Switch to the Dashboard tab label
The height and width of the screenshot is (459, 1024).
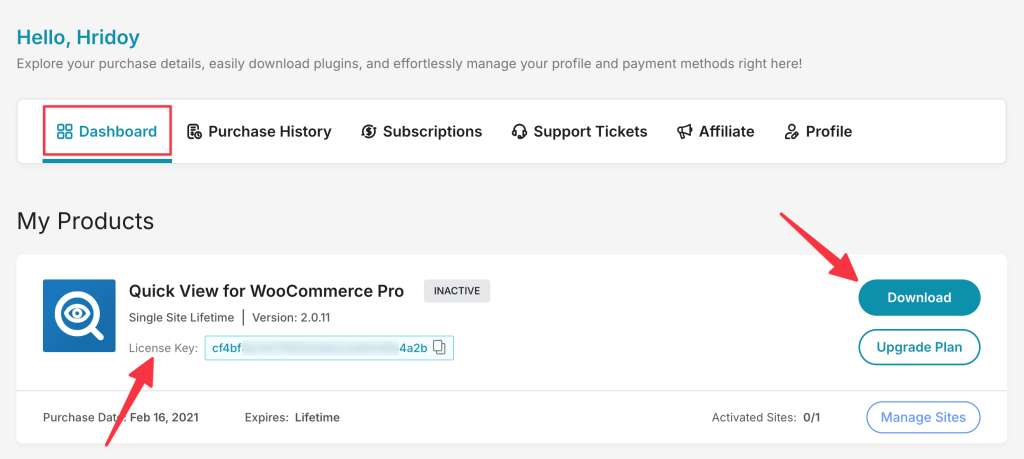(x=118, y=132)
